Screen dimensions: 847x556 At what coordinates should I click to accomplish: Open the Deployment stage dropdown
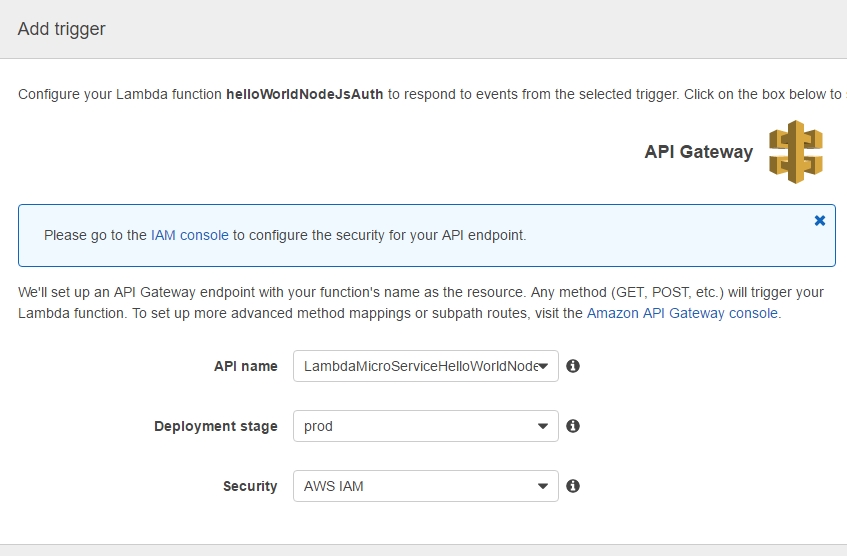(x=426, y=426)
